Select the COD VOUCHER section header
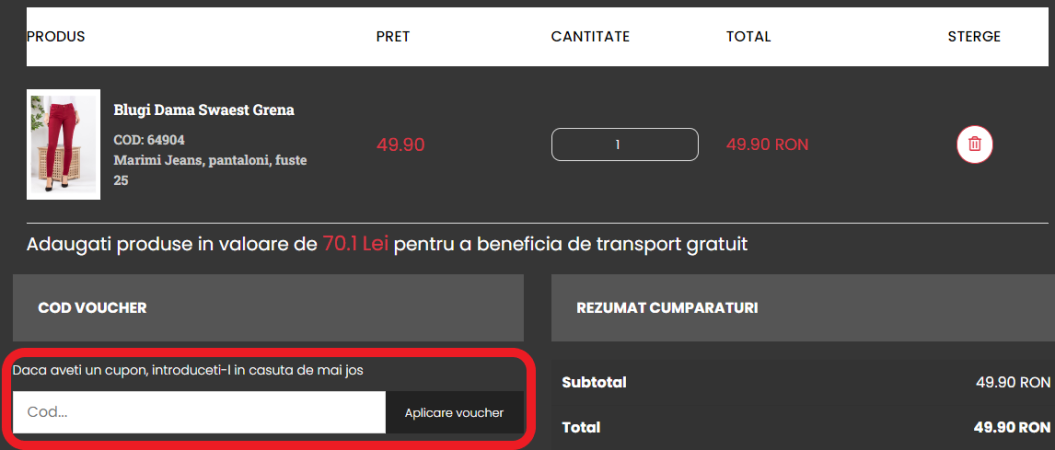This screenshot has height=450, width=1055. pos(92,308)
